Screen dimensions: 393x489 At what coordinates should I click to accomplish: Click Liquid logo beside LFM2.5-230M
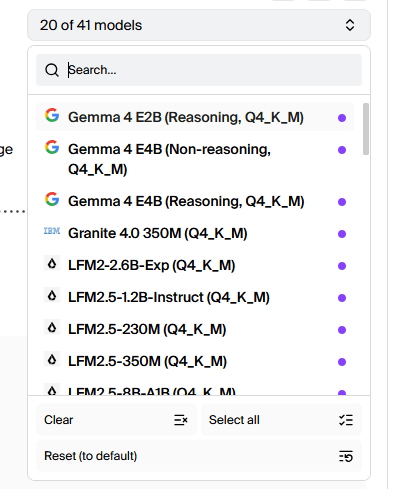click(52, 328)
